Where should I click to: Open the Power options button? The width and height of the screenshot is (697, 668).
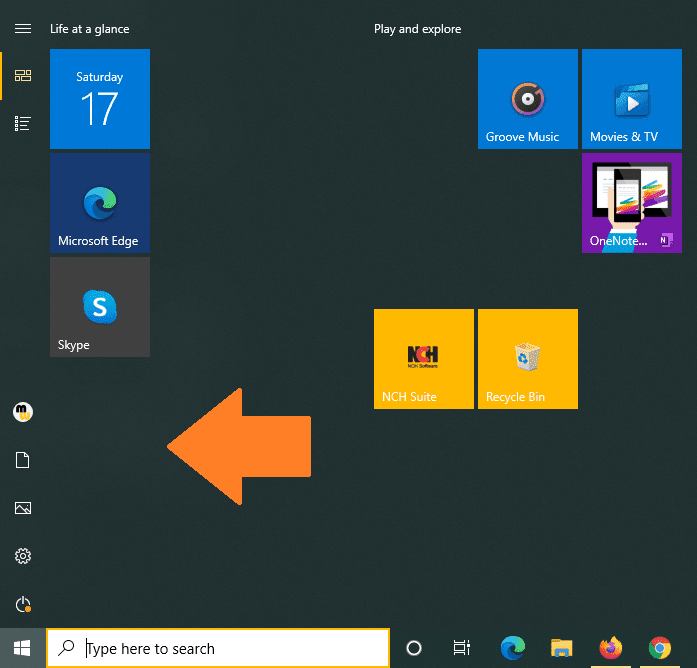pos(23,604)
